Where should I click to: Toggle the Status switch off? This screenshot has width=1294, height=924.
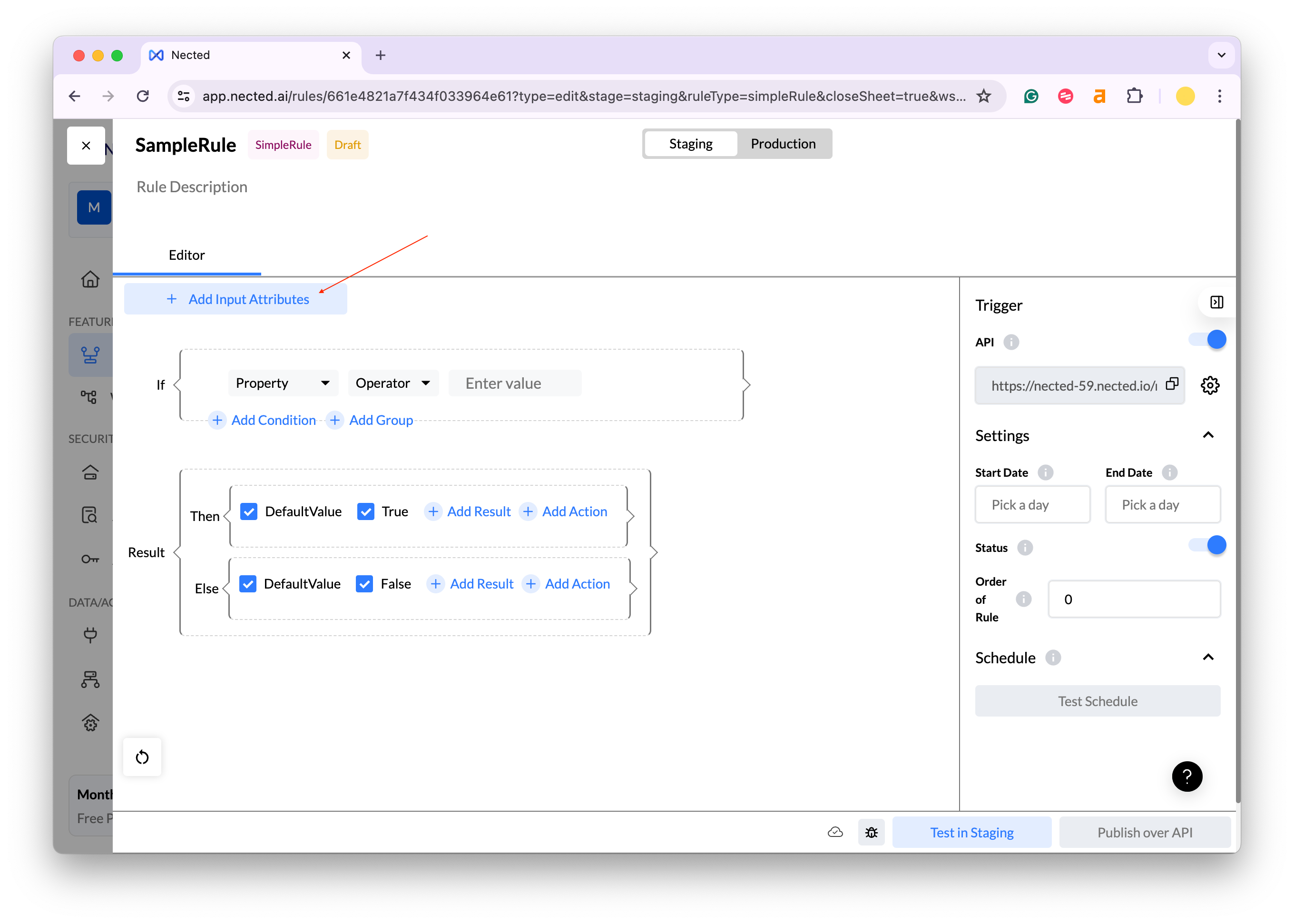click(x=1207, y=545)
